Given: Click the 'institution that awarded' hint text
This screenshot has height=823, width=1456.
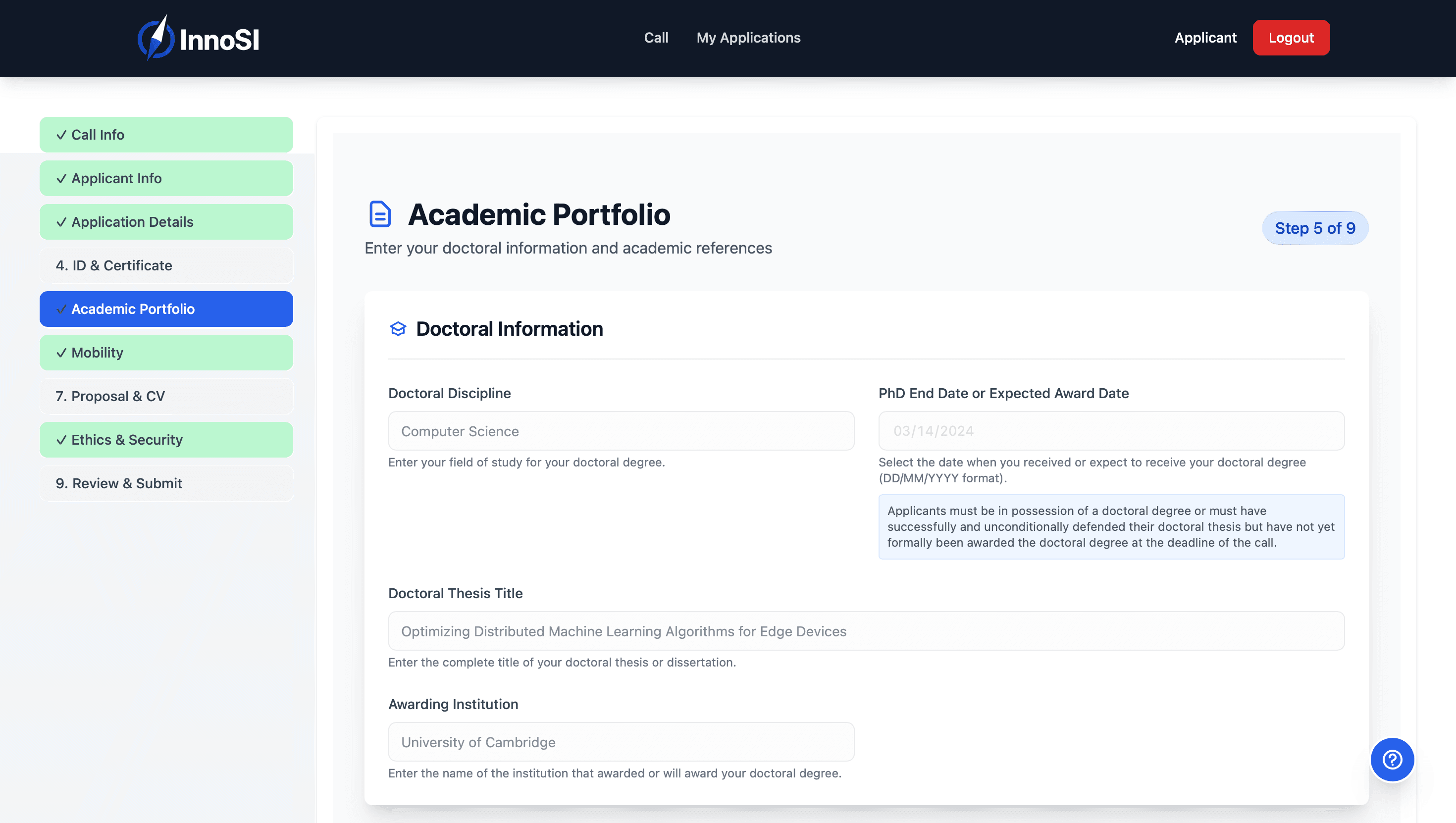Looking at the screenshot, I should point(615,772).
